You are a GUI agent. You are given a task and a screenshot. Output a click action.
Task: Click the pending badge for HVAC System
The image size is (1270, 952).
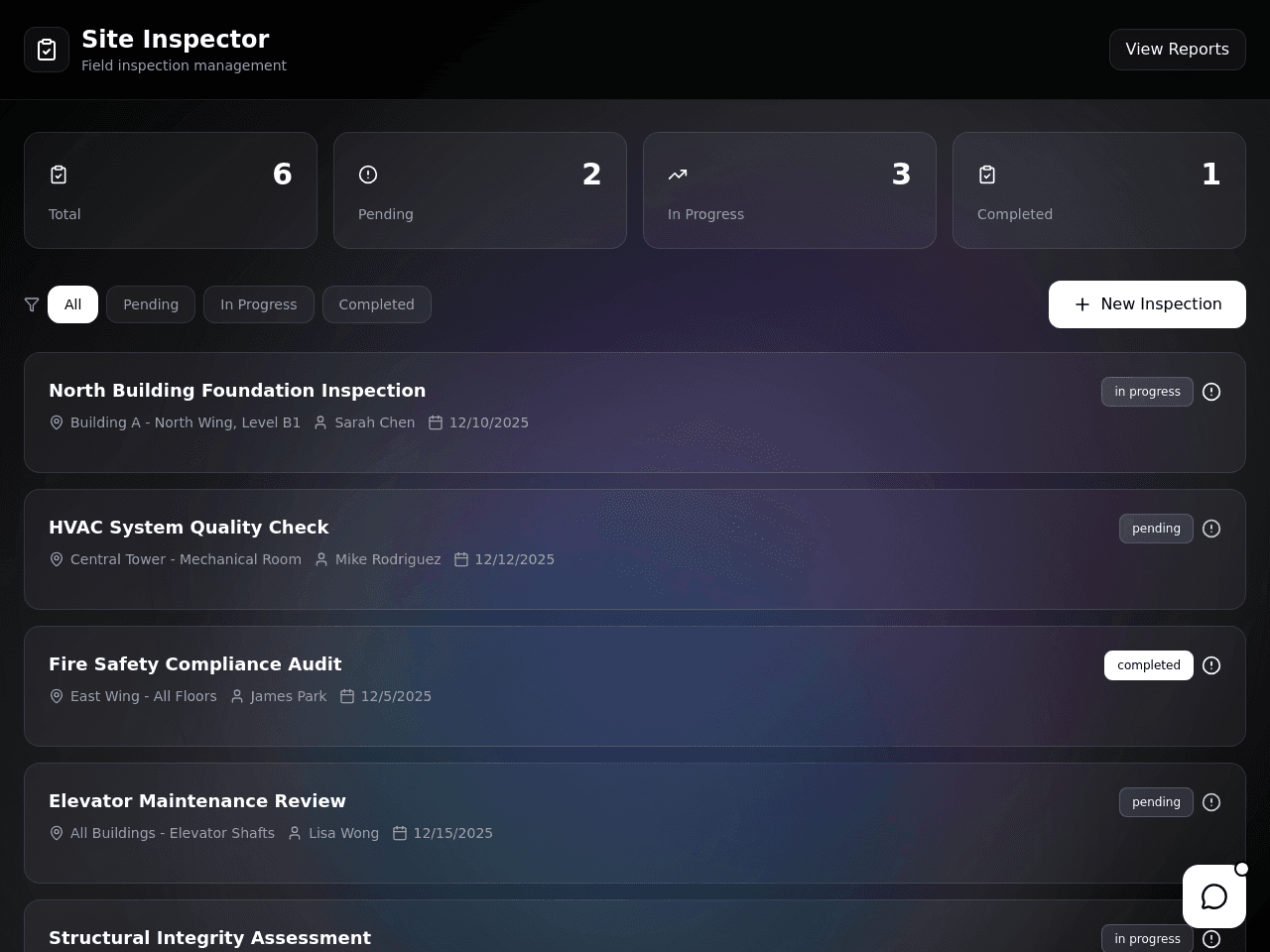[1156, 529]
